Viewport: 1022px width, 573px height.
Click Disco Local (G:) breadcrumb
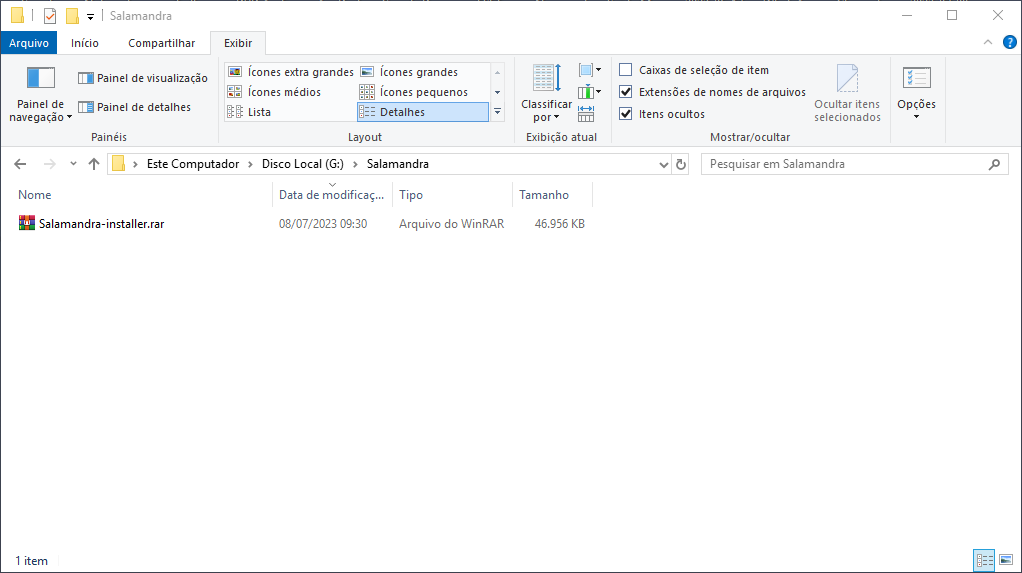coord(303,164)
